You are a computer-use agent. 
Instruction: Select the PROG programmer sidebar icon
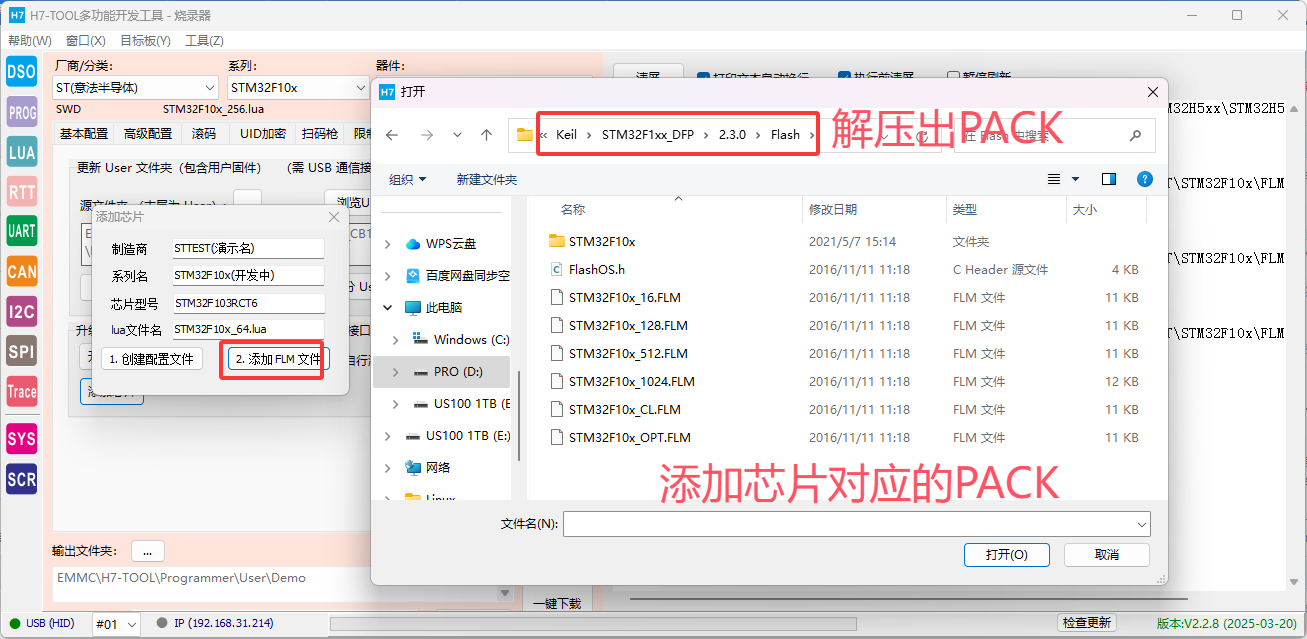tap(22, 113)
